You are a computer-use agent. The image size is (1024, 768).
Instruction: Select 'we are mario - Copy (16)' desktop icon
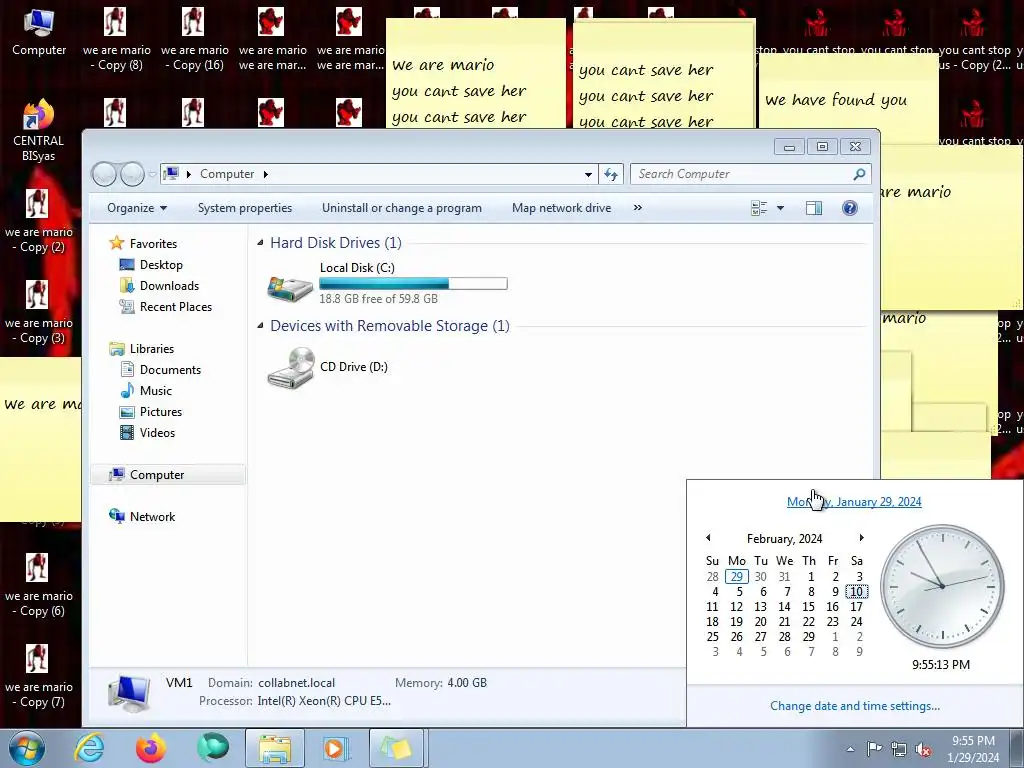click(x=195, y=39)
